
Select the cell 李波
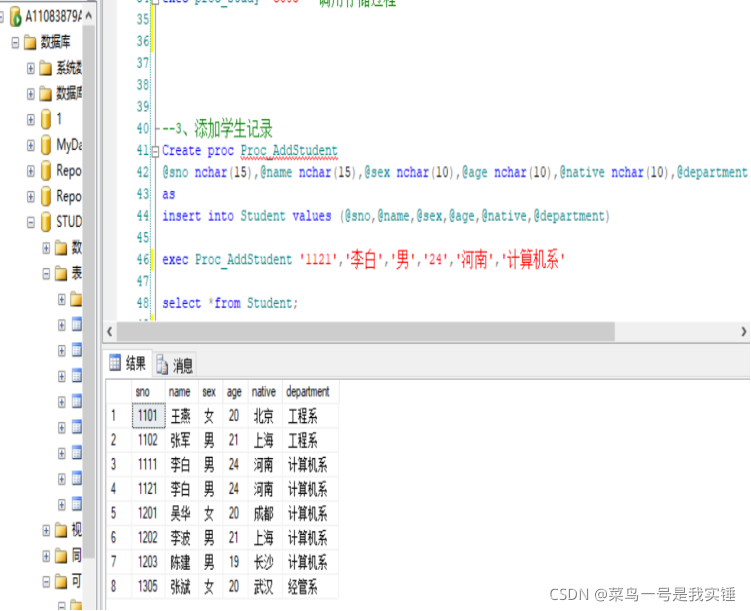(x=182, y=538)
